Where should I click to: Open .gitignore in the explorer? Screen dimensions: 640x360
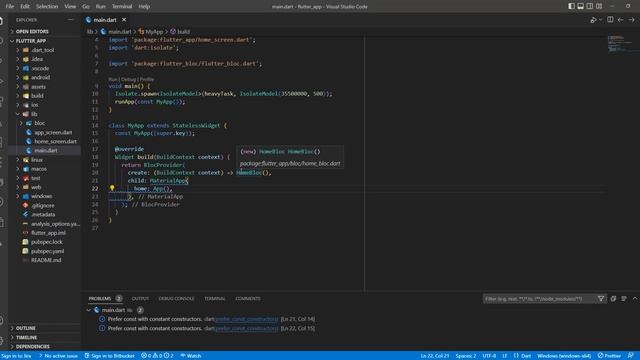click(43, 205)
